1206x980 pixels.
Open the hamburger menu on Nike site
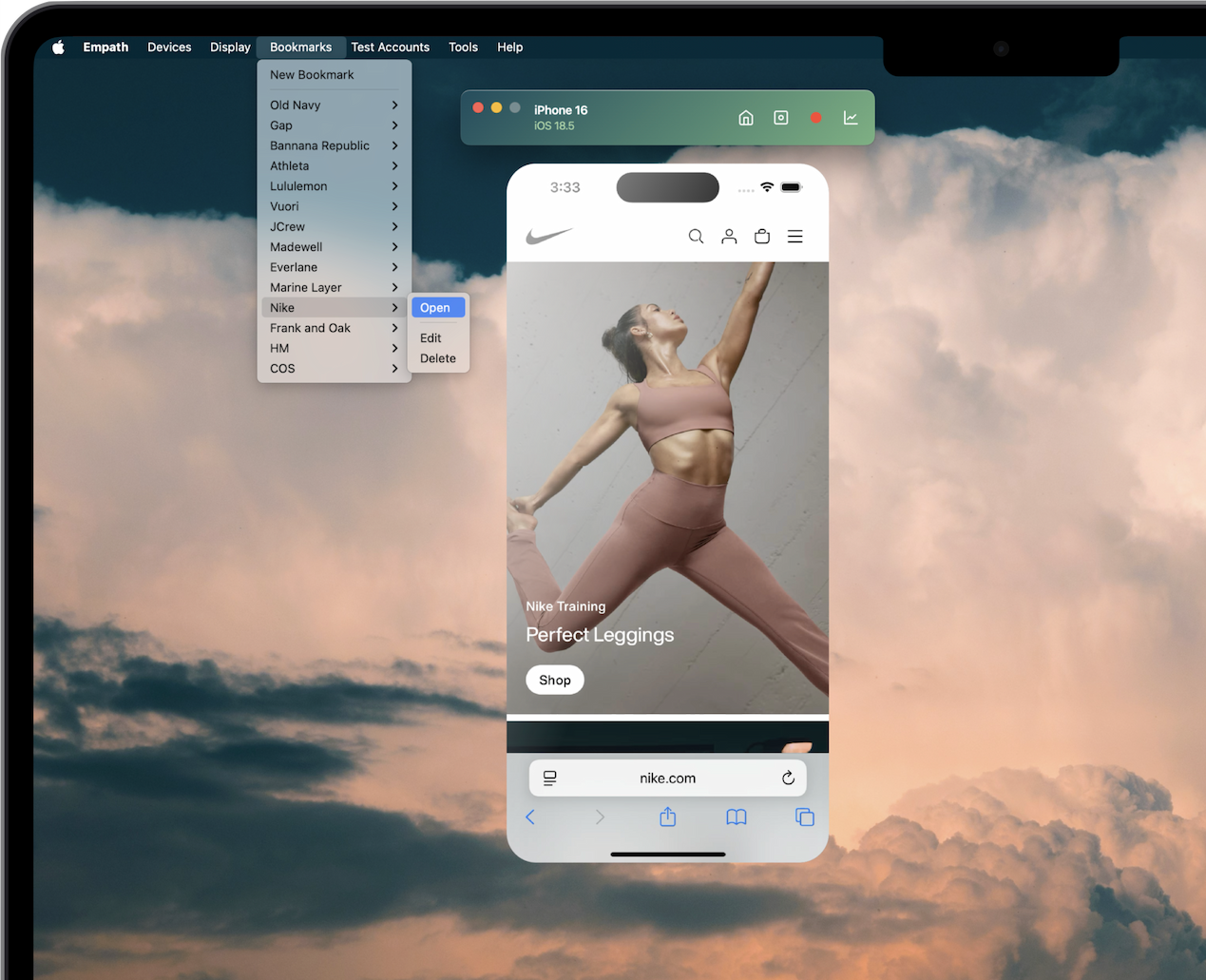(x=795, y=237)
